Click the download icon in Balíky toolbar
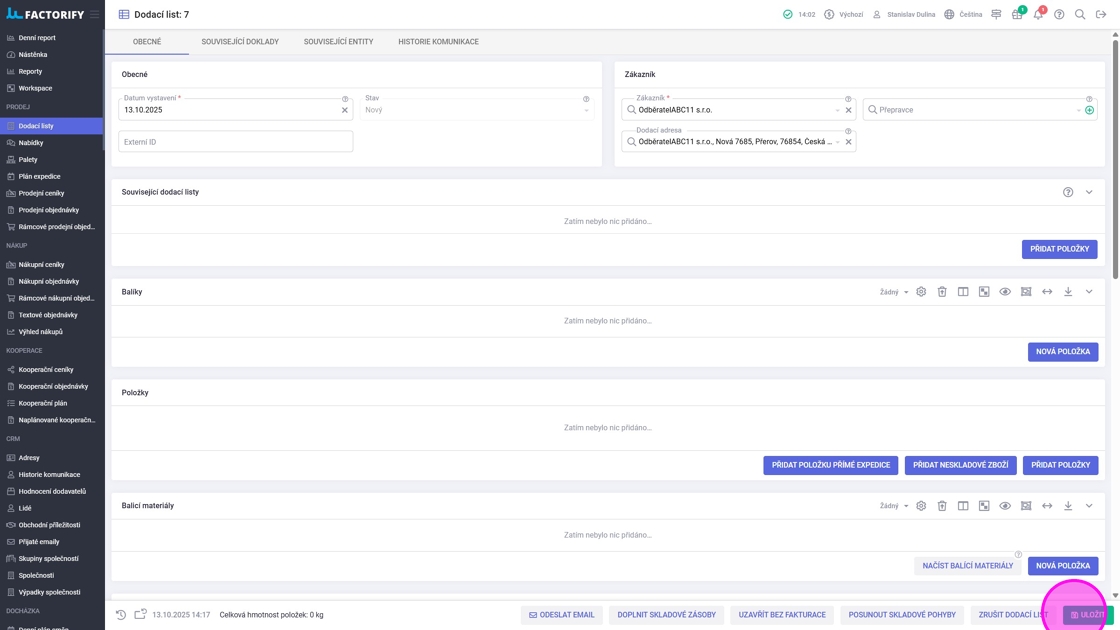 pyautogui.click(x=1068, y=292)
